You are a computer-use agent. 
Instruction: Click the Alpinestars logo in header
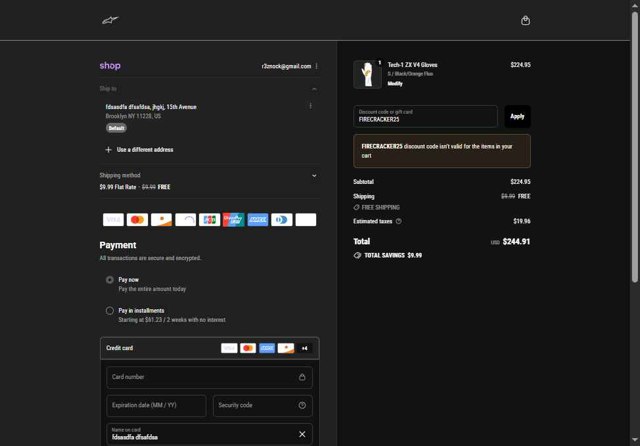tap(110, 20)
